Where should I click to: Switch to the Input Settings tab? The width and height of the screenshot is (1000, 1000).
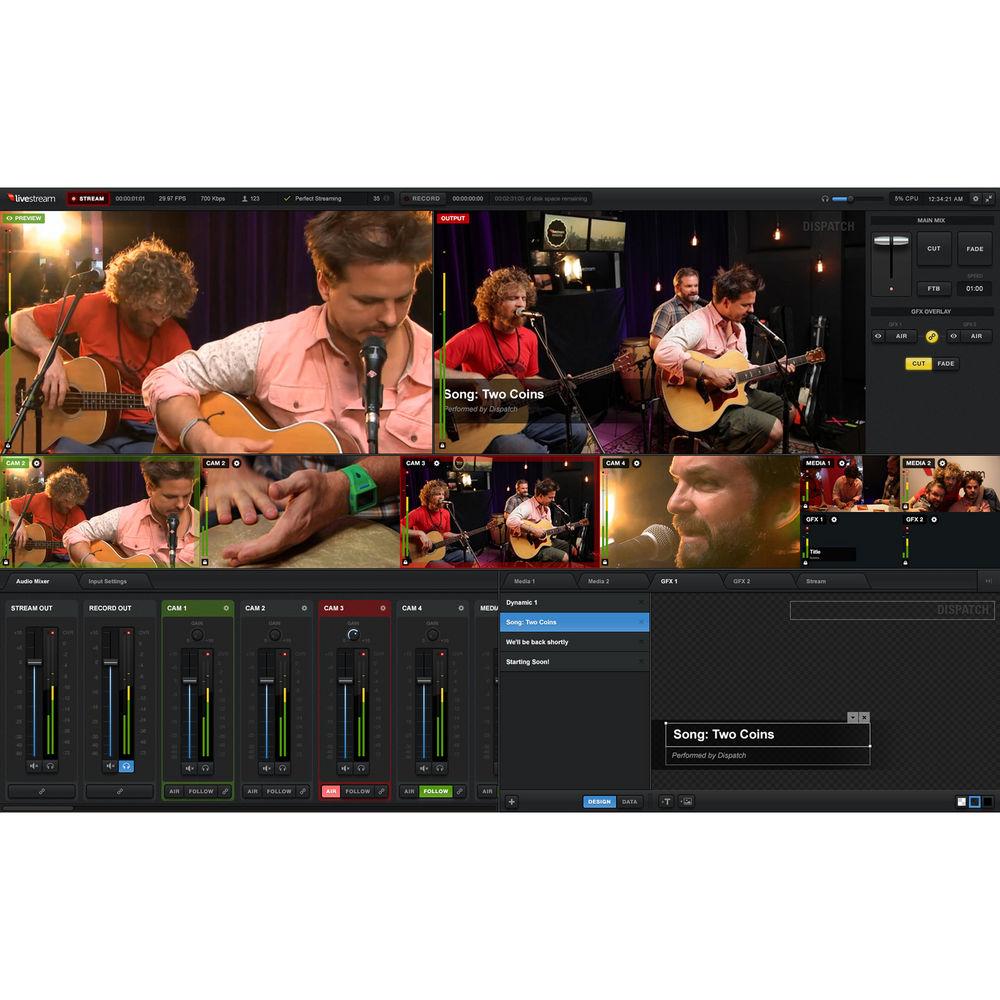(107, 581)
